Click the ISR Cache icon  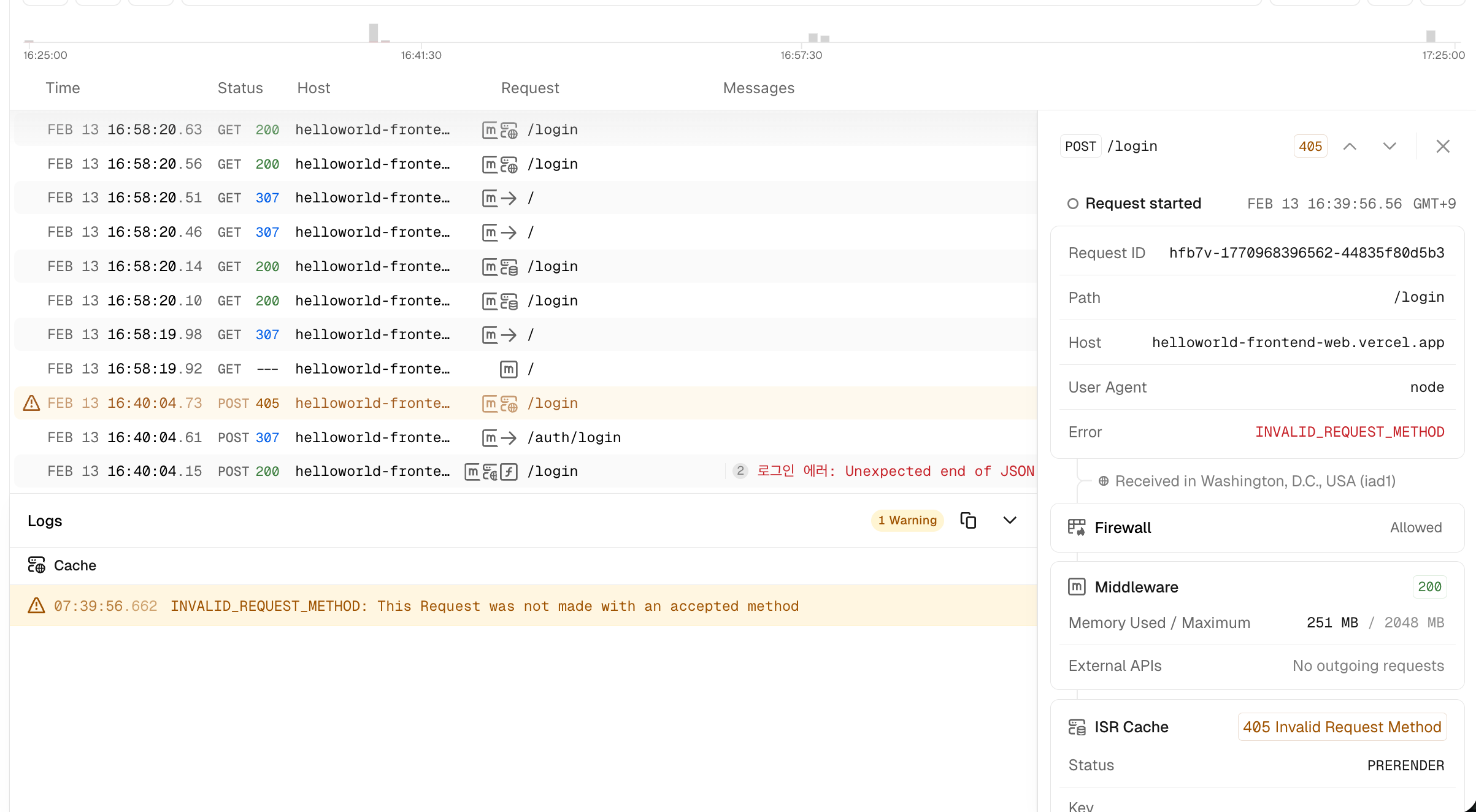click(x=1077, y=727)
